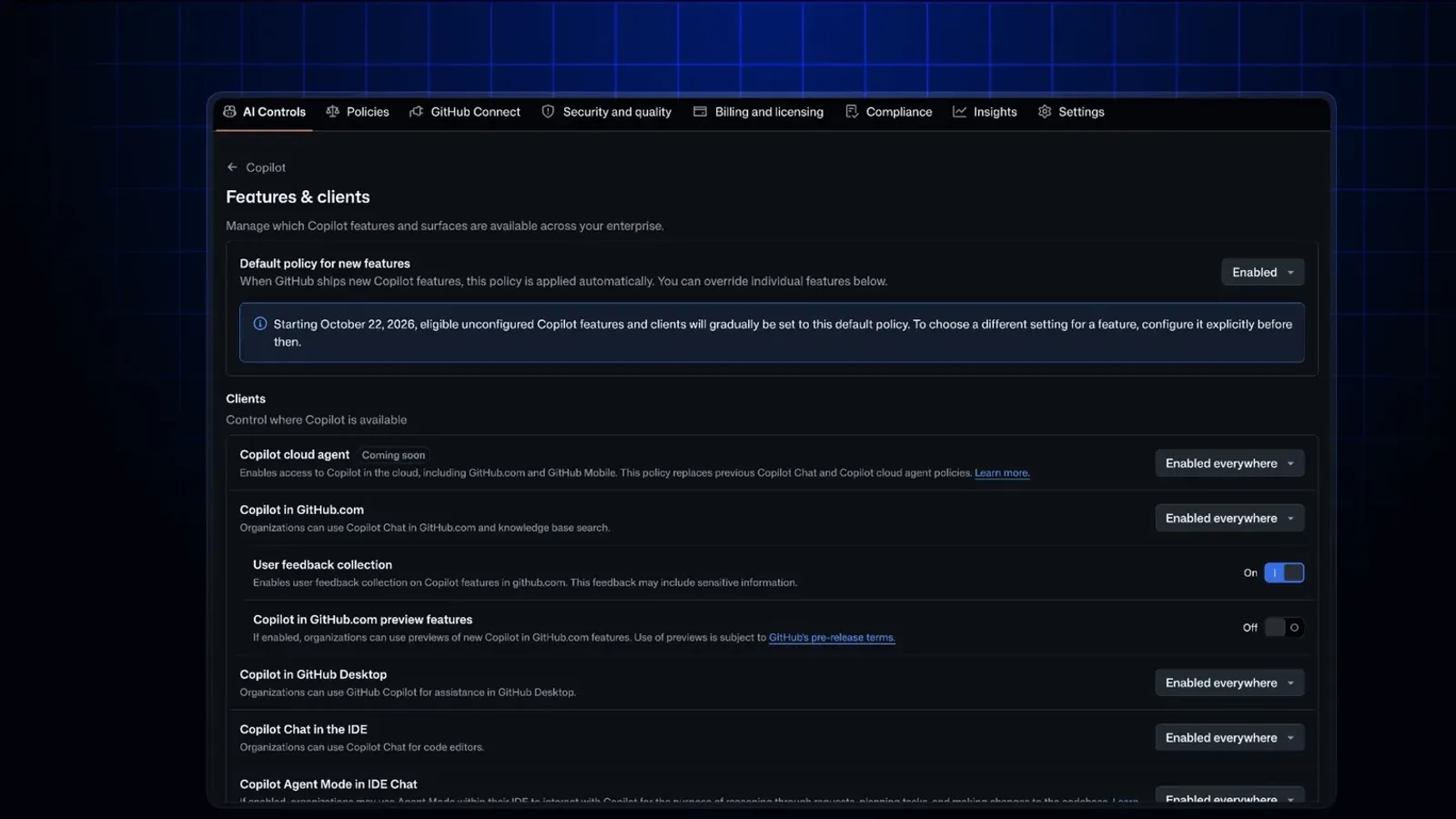Click the back arrow beside Copilot
Image resolution: width=1456 pixels, height=819 pixels.
232,167
